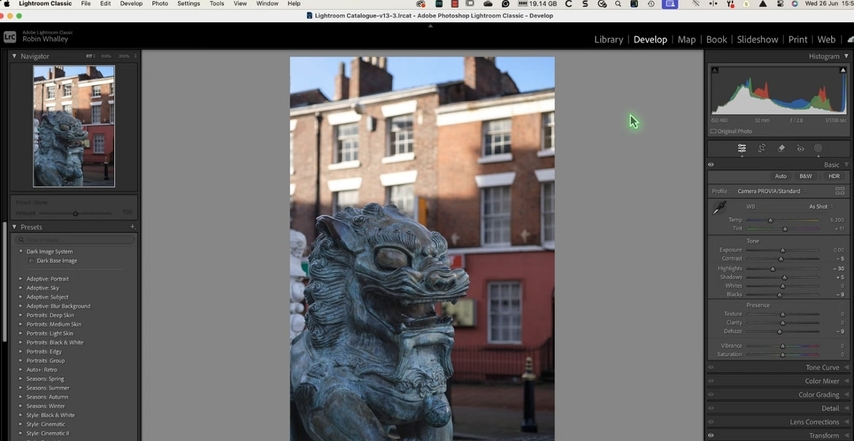Open the Develop menu in menu bar
The height and width of the screenshot is (441, 854).
point(131,4)
